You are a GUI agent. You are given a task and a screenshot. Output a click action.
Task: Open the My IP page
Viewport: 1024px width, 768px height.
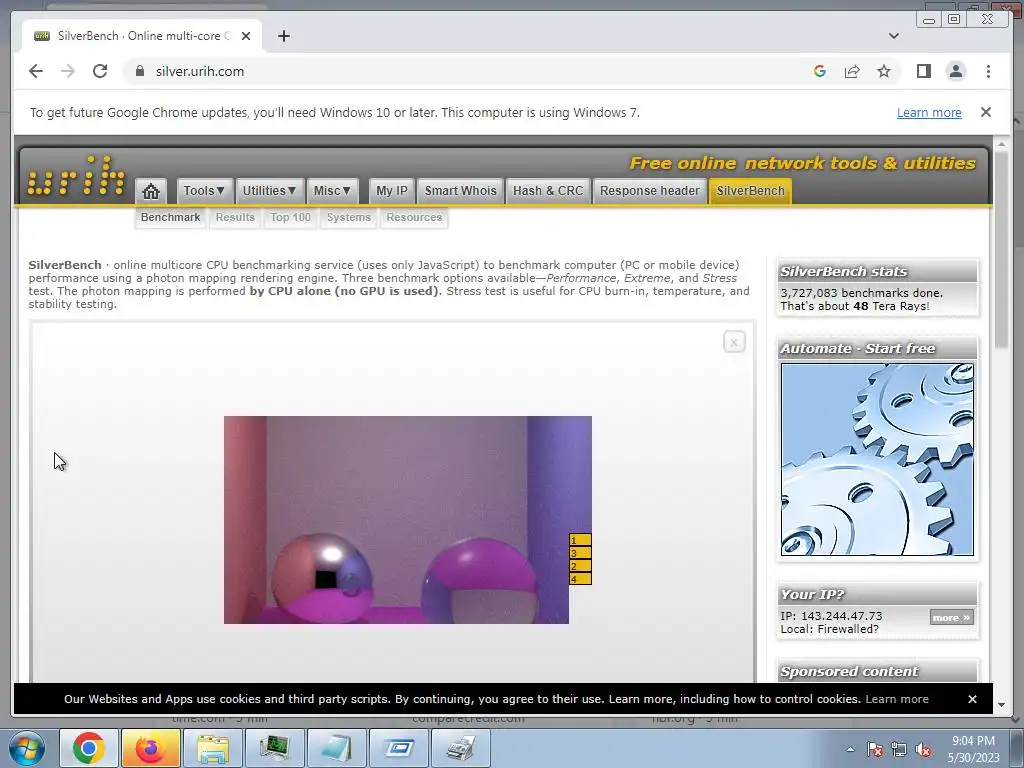tap(392, 191)
